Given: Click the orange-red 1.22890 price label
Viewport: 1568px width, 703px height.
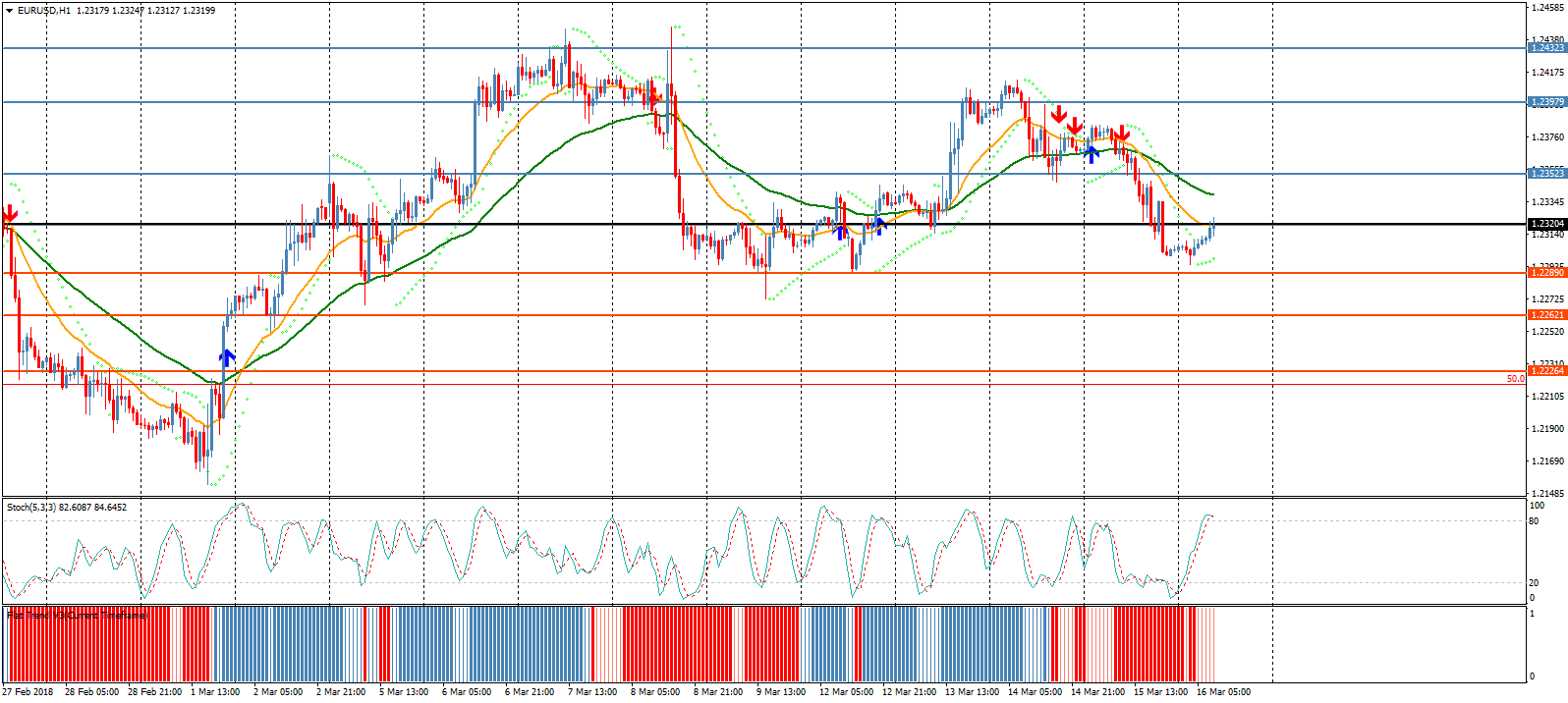Looking at the screenshot, I should (x=1546, y=273).
